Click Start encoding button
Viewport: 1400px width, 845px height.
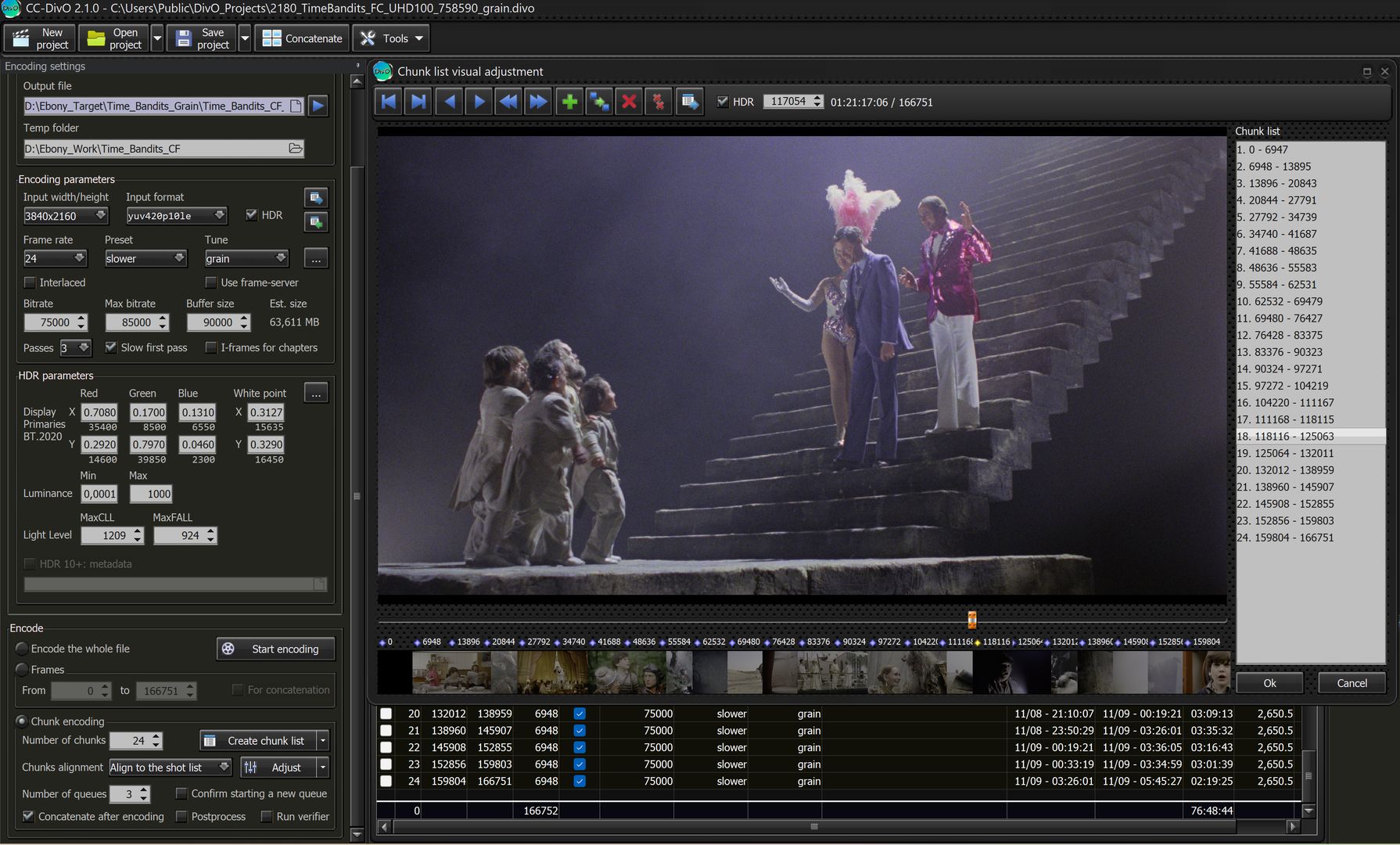[x=275, y=649]
